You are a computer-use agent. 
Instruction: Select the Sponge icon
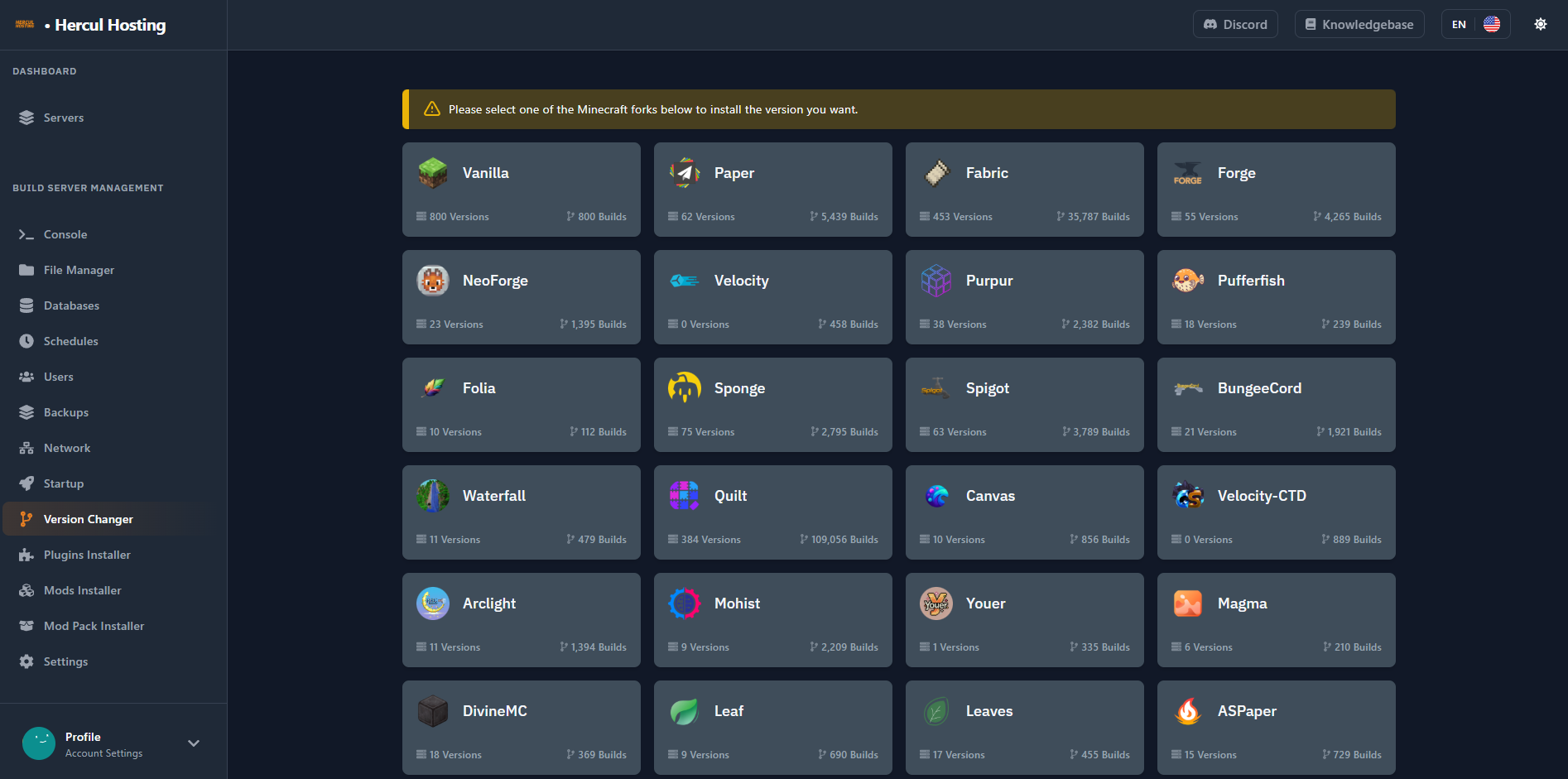tap(684, 388)
